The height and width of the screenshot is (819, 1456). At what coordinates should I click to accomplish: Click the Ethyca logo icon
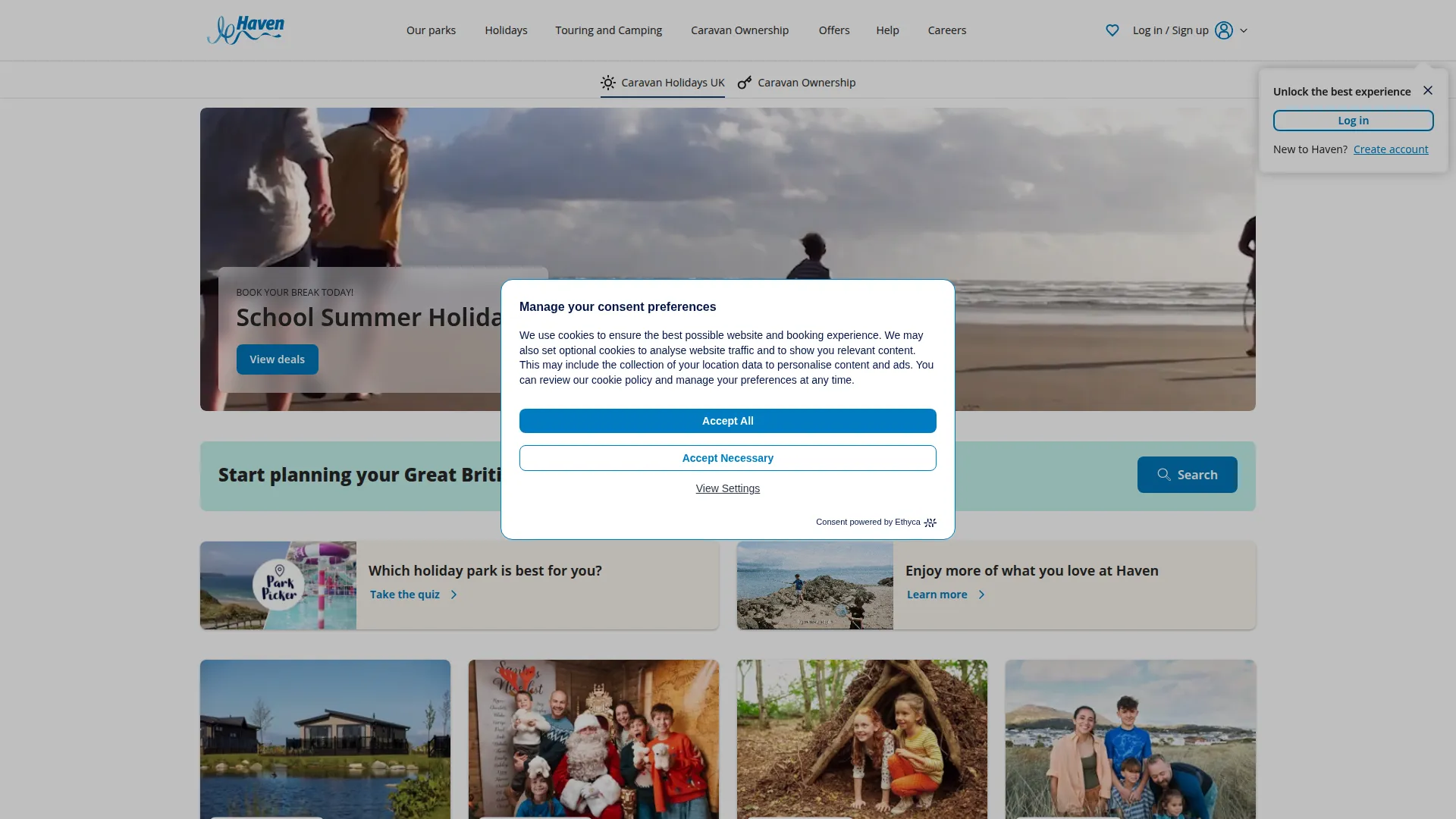[930, 522]
